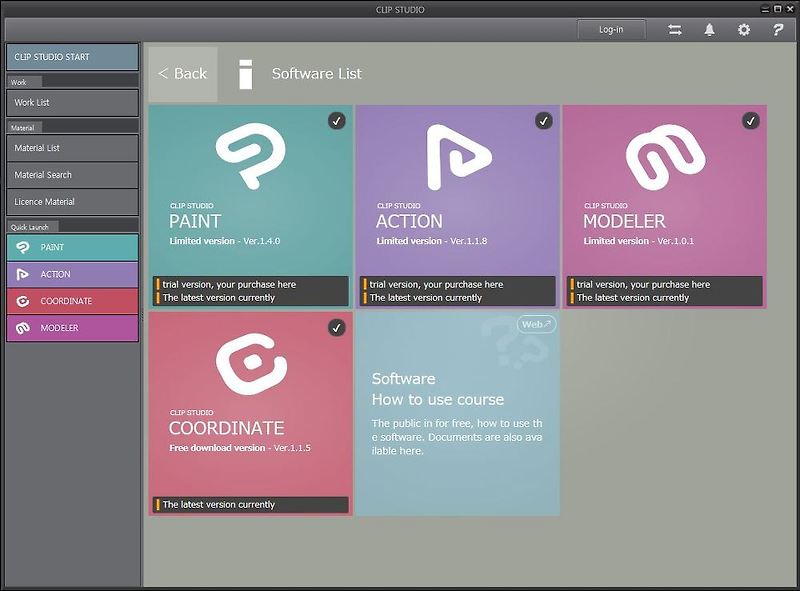Open the notifications bell icon

(709, 30)
